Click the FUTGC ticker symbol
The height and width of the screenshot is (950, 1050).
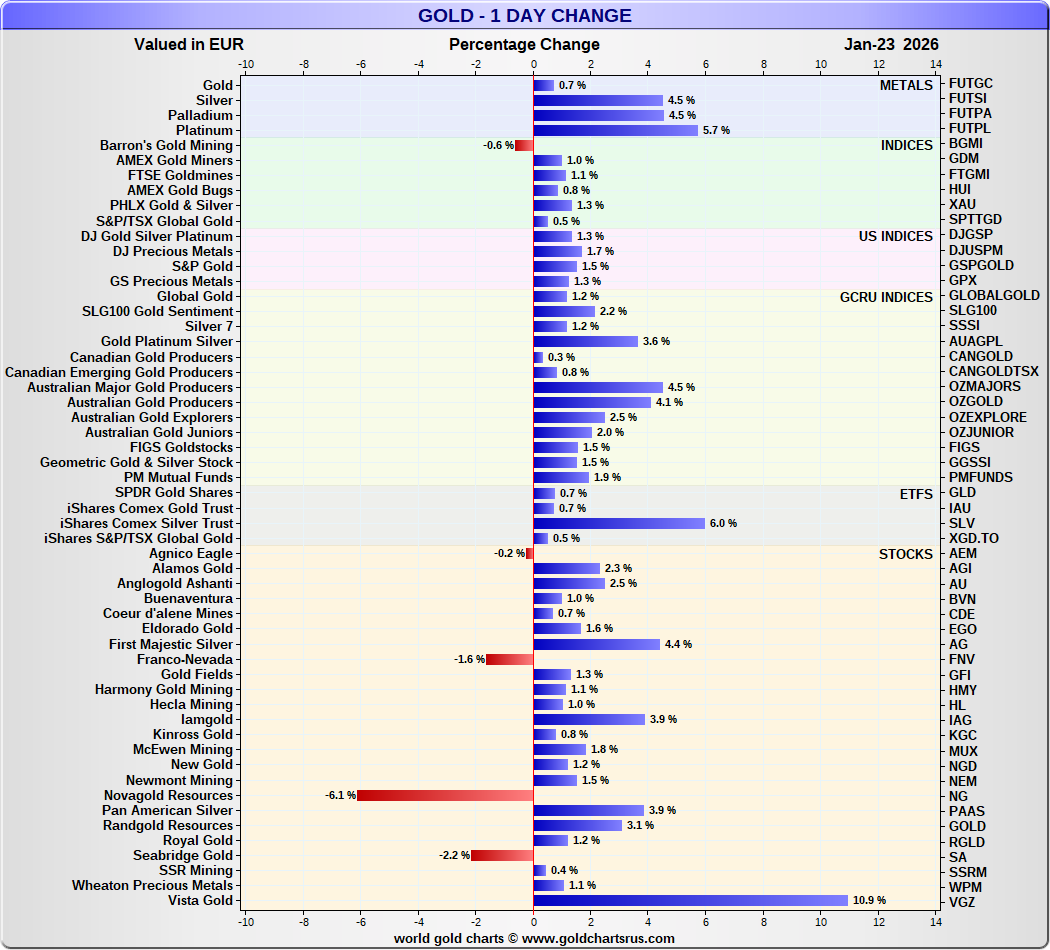tap(970, 84)
